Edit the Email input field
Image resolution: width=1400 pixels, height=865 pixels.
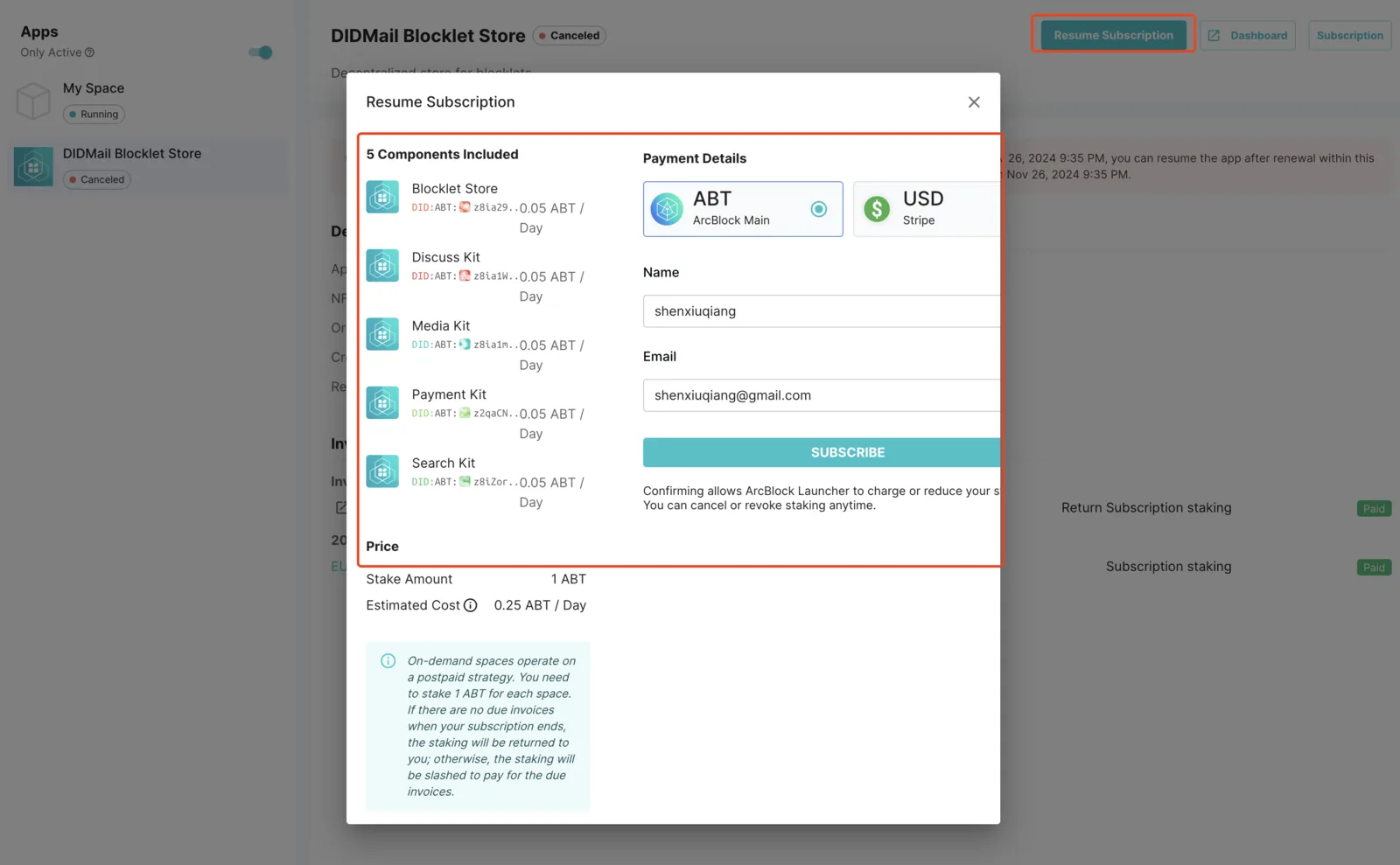coord(822,395)
